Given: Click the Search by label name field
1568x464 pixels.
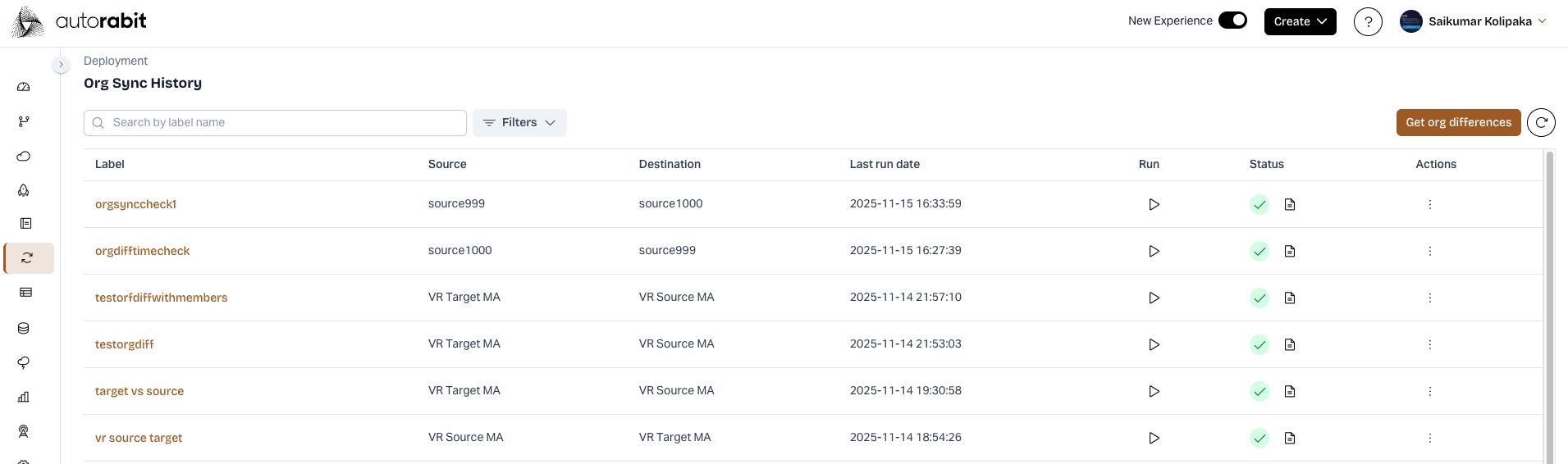Looking at the screenshot, I should pyautogui.click(x=279, y=122).
